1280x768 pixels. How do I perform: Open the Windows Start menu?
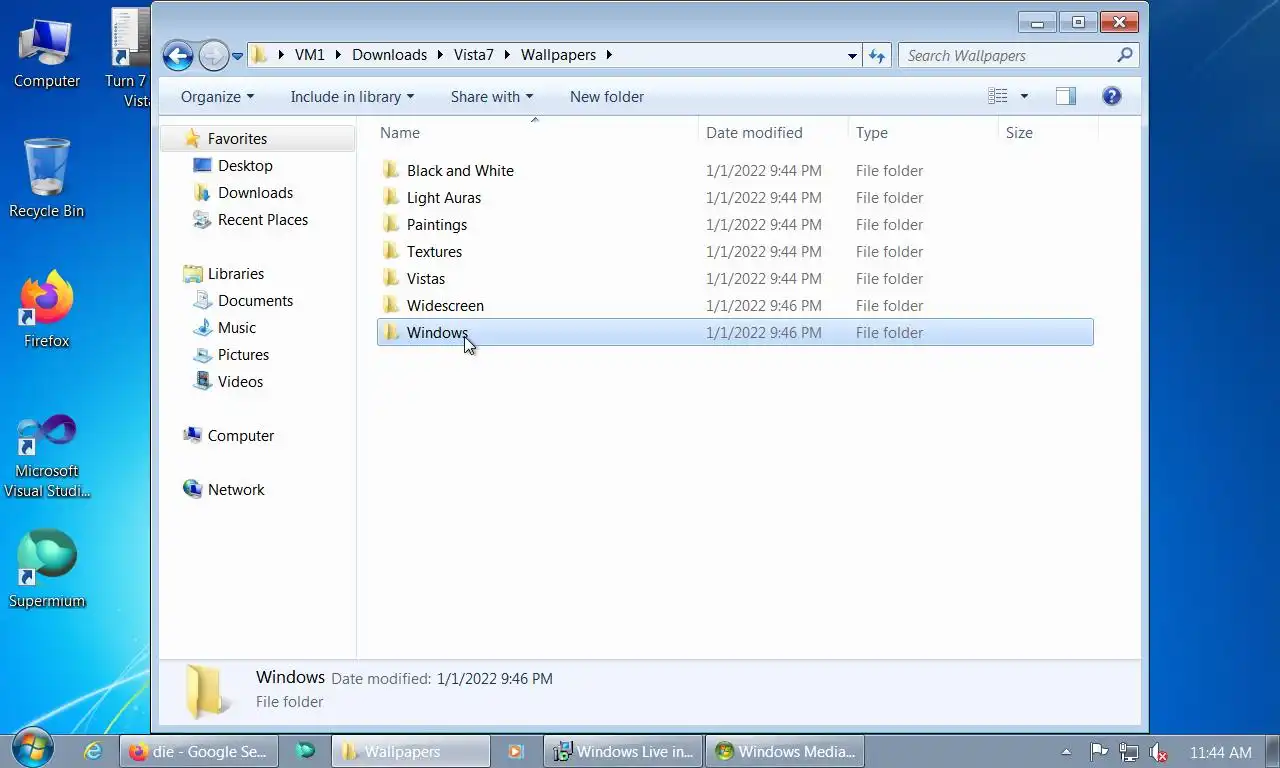[x=33, y=750]
